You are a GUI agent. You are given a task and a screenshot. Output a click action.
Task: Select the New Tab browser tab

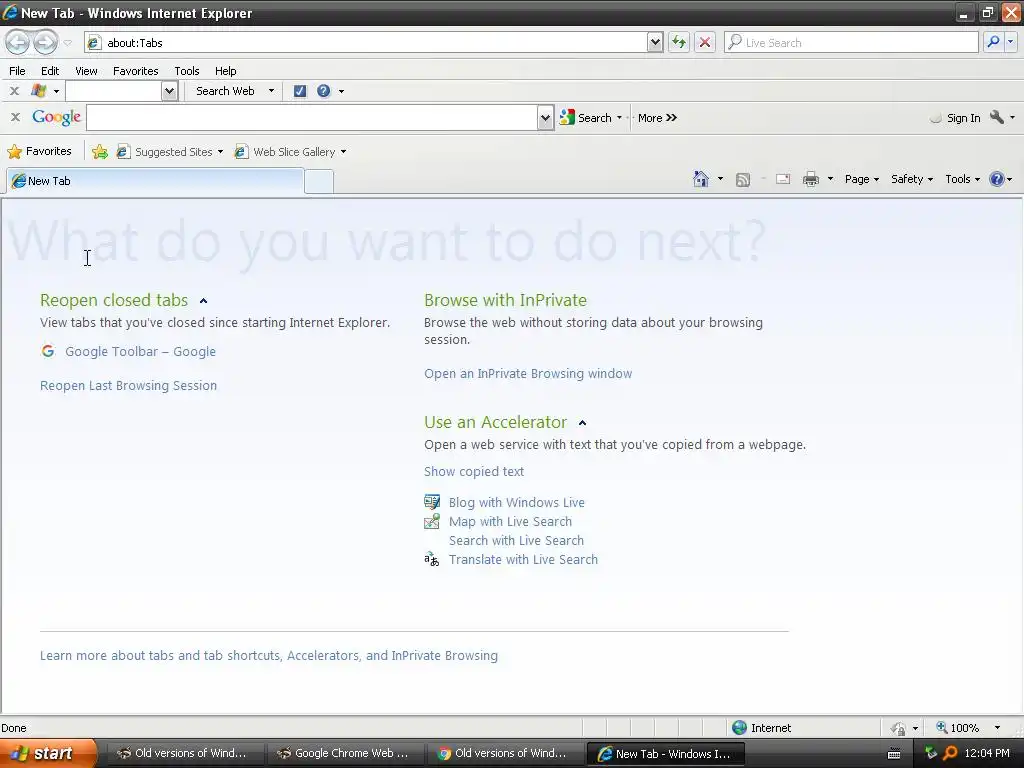155,181
